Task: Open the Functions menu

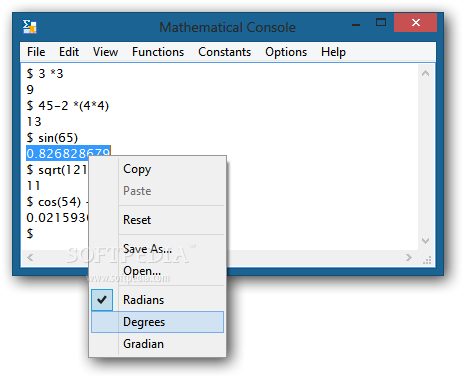Action: (x=158, y=52)
